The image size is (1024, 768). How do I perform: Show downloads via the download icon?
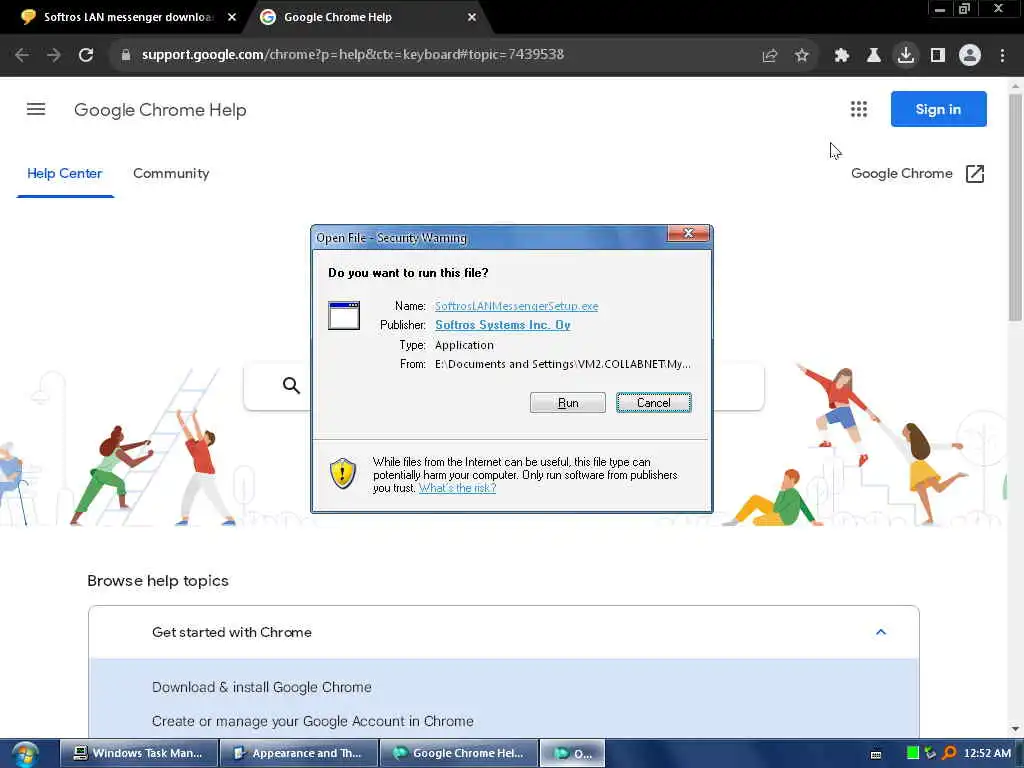tap(906, 55)
